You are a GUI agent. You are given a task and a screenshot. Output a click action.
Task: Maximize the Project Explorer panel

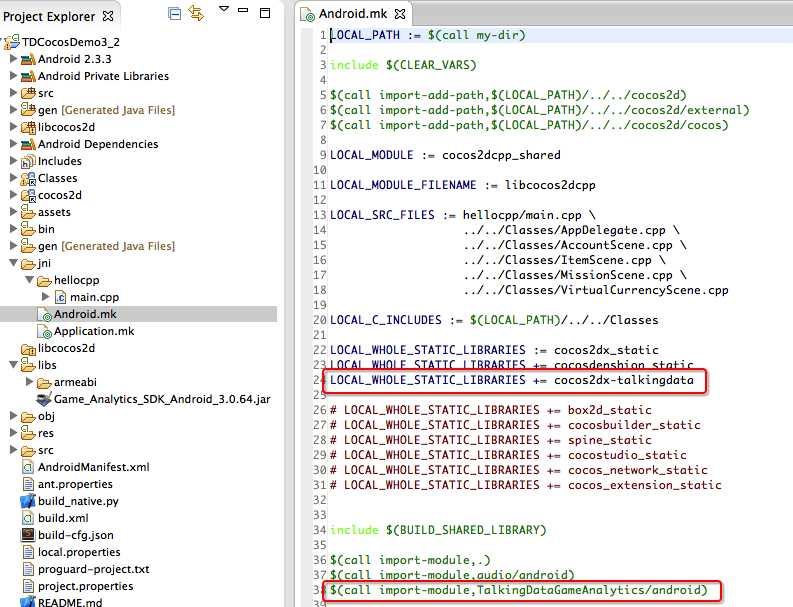[265, 13]
